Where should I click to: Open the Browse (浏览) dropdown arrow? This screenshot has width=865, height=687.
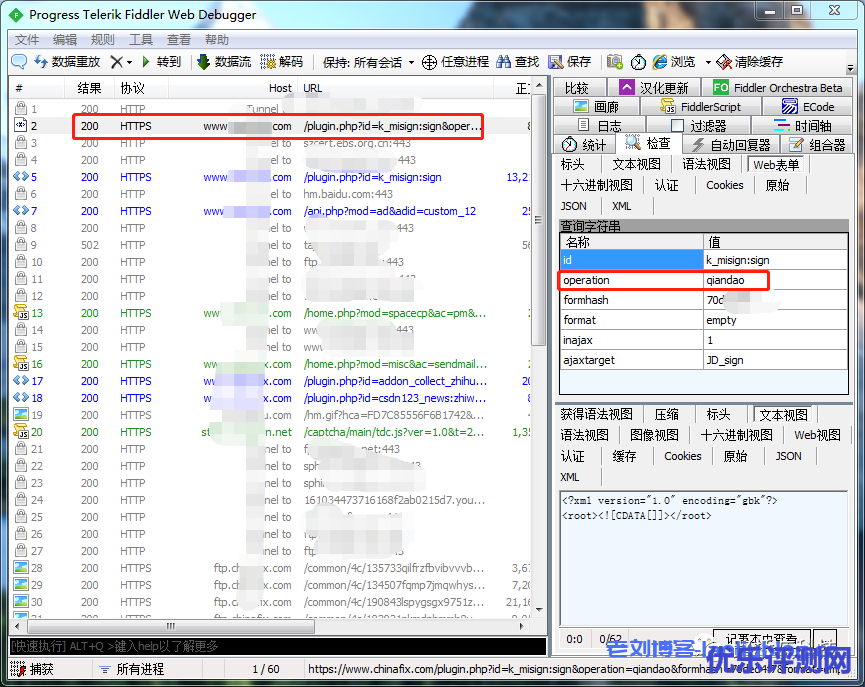(707, 62)
